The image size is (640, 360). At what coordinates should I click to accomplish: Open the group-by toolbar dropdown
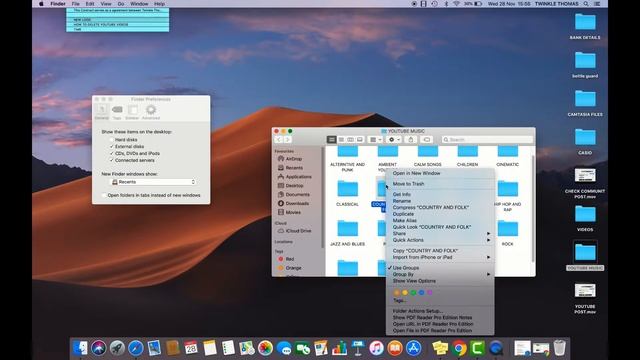click(x=375, y=140)
